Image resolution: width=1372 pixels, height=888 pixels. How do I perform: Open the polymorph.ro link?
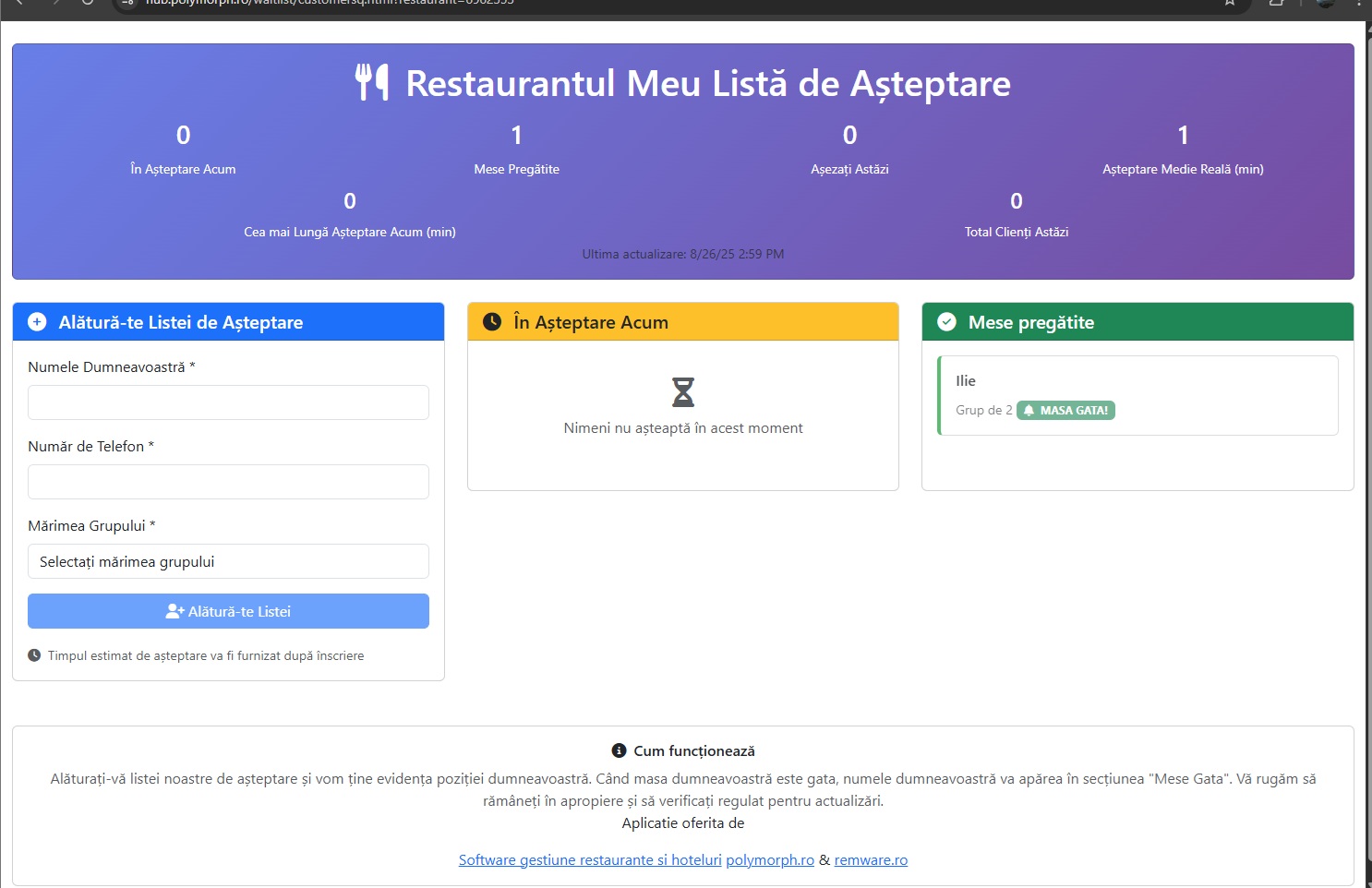[x=770, y=859]
